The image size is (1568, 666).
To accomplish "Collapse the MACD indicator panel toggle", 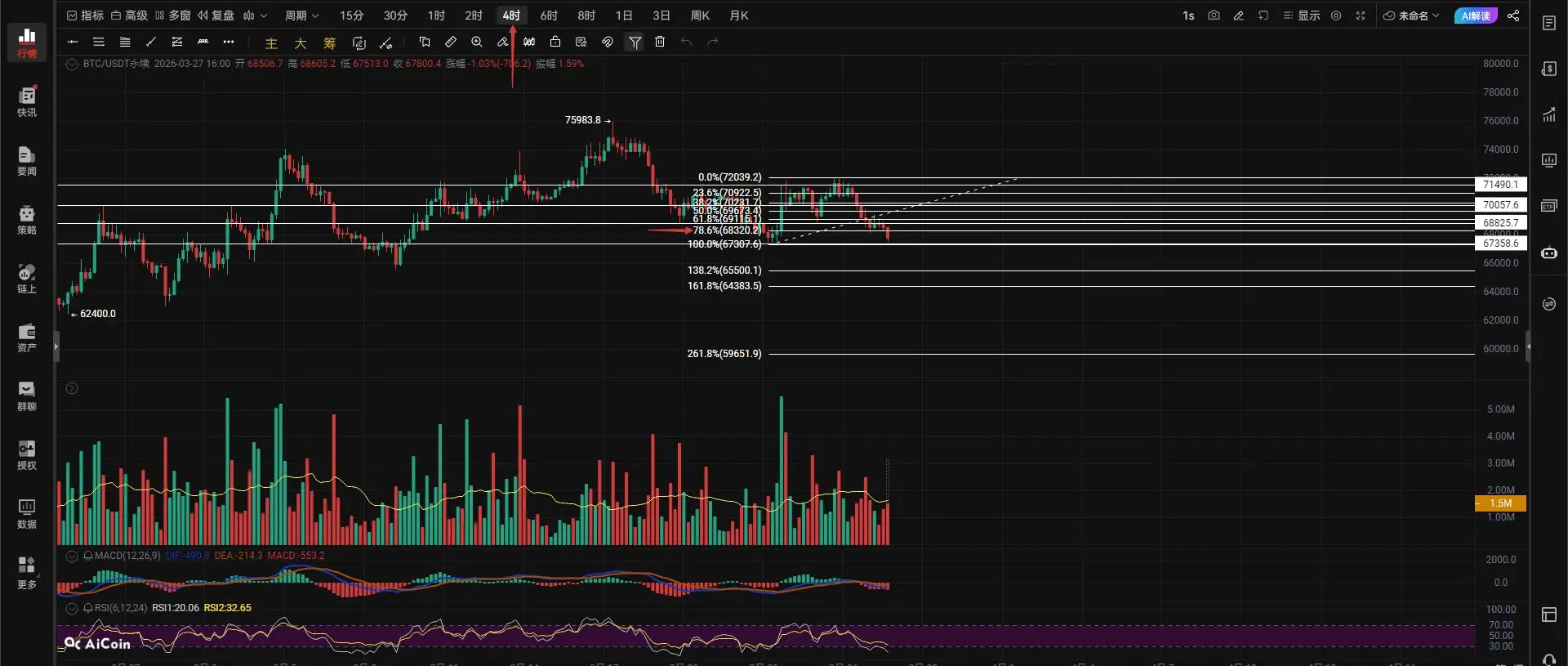I will (x=72, y=556).
